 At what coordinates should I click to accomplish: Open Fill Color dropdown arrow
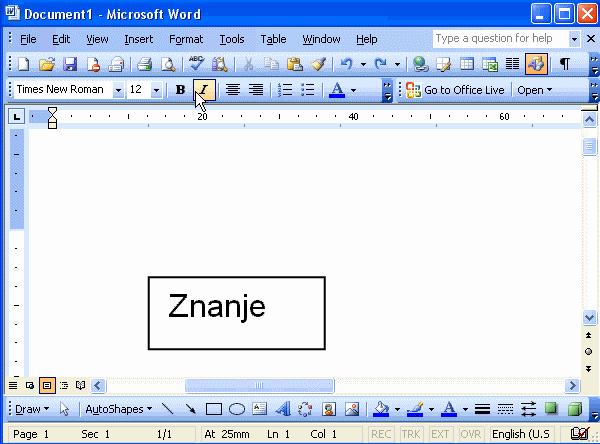pyautogui.click(x=397, y=409)
